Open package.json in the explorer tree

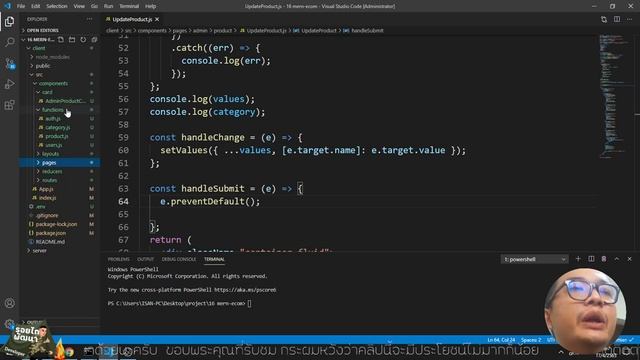[x=51, y=233]
